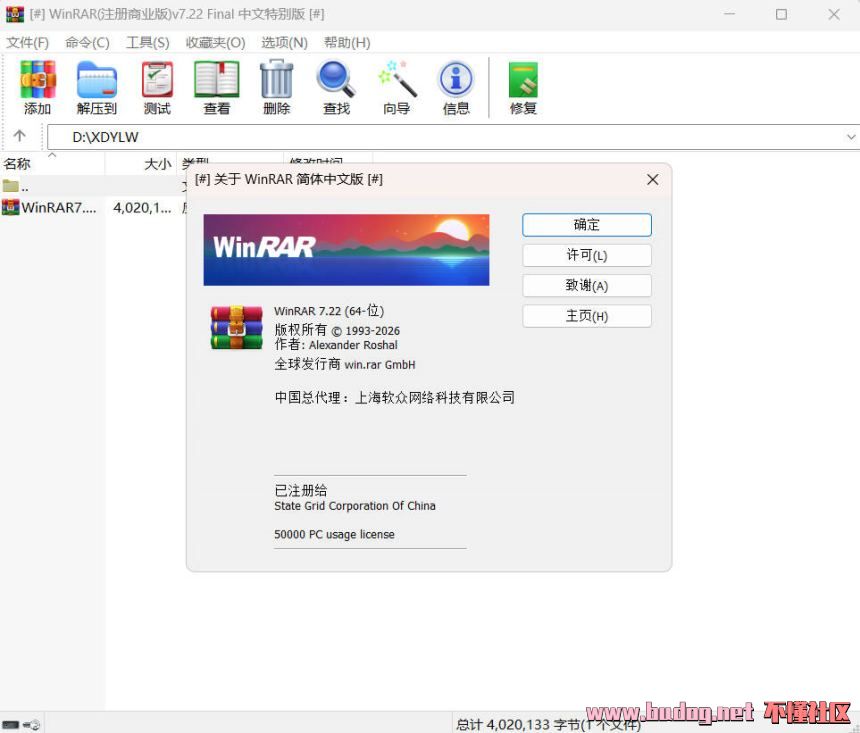The width and height of the screenshot is (860, 733).
Task: Open the Commands (命令) menu
Action: [x=87, y=43]
